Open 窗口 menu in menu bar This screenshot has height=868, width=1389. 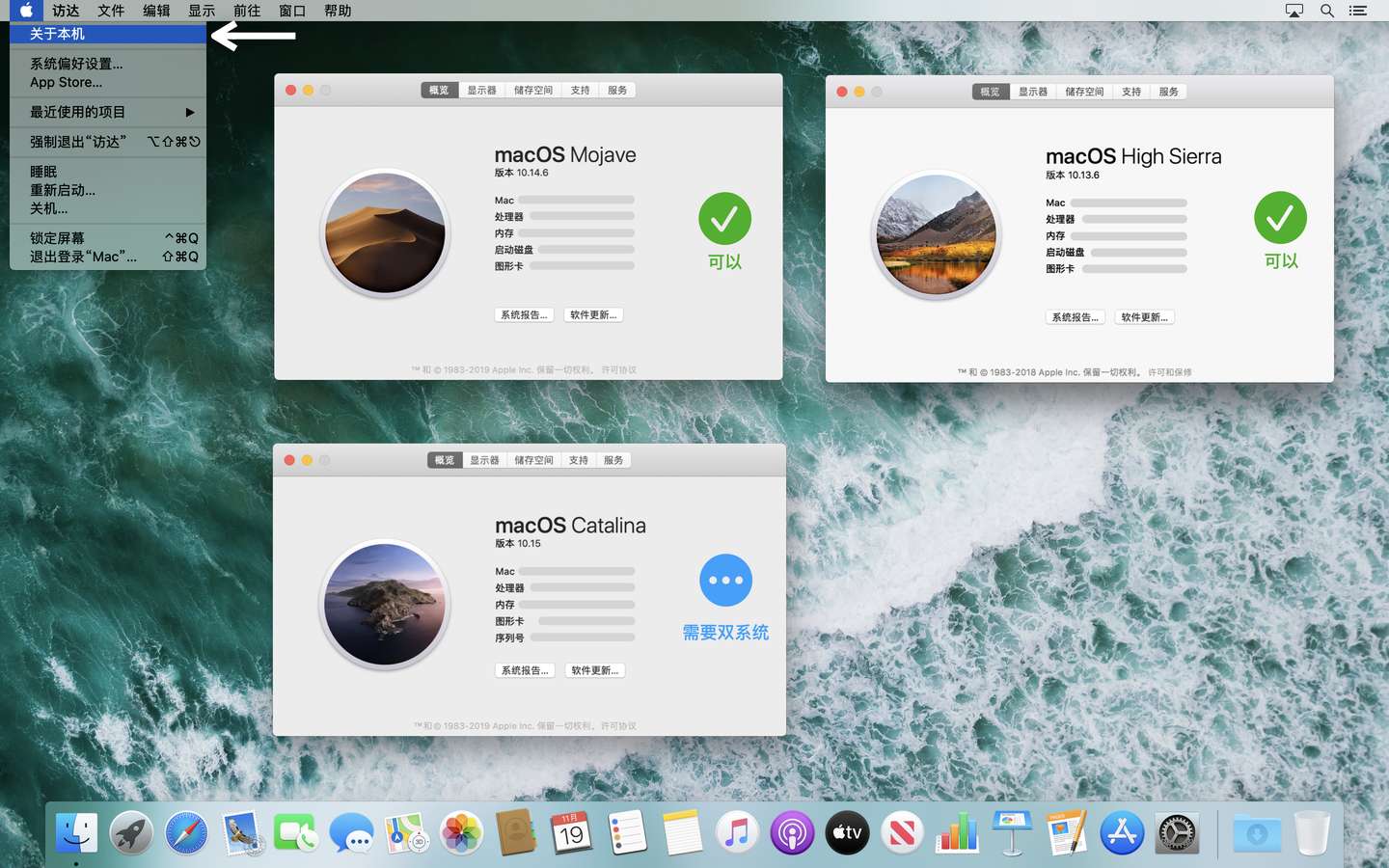292,11
